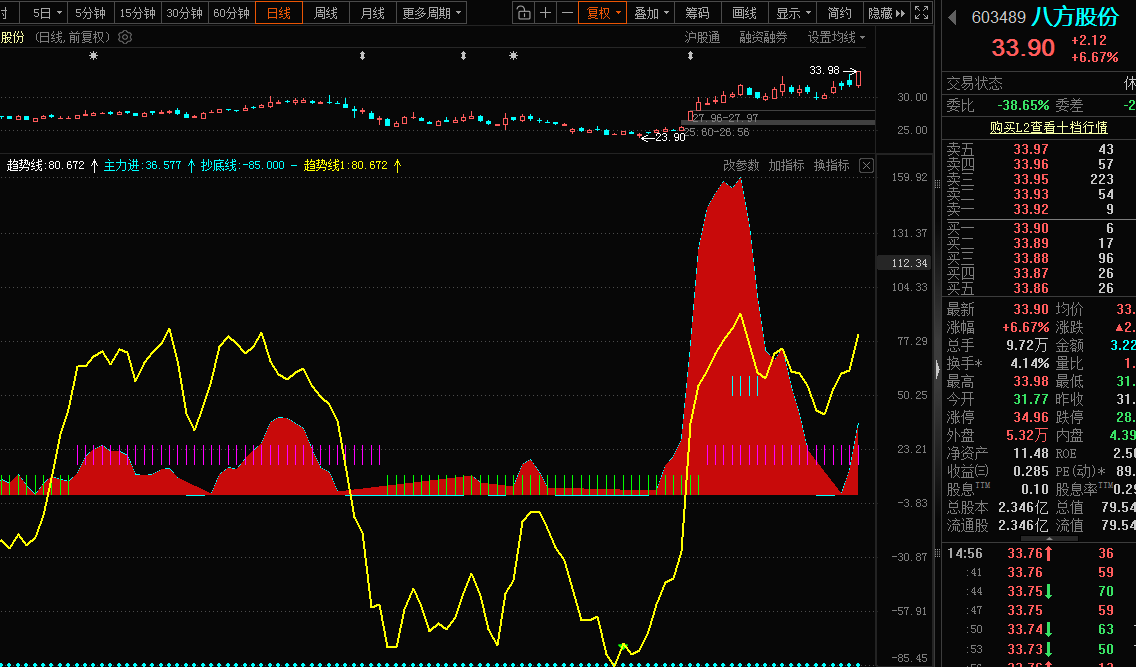Select the 30分钟 period tab
Viewport: 1136px width, 667px height.
click(x=184, y=13)
